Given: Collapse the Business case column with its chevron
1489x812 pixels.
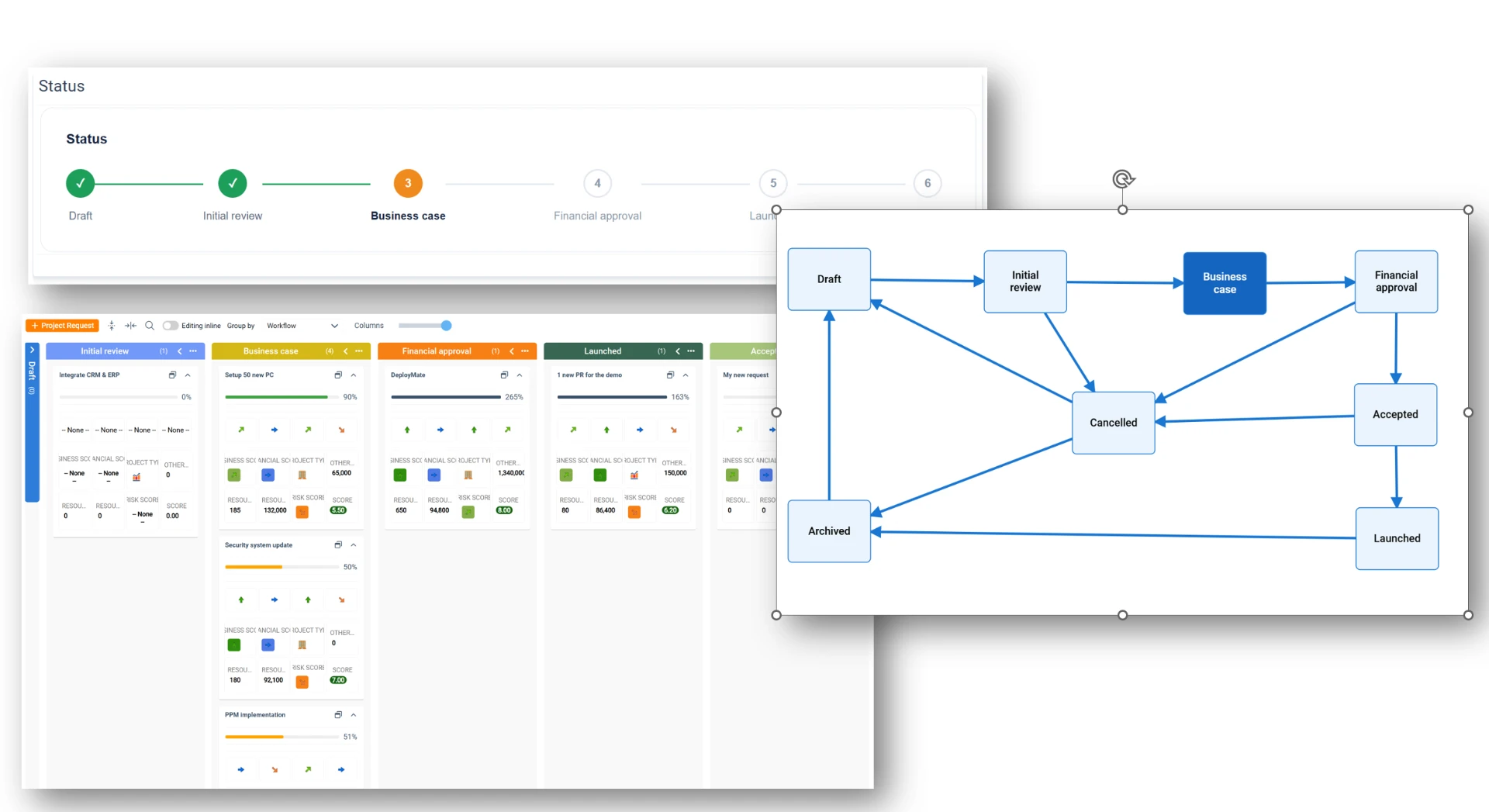Looking at the screenshot, I should [346, 351].
